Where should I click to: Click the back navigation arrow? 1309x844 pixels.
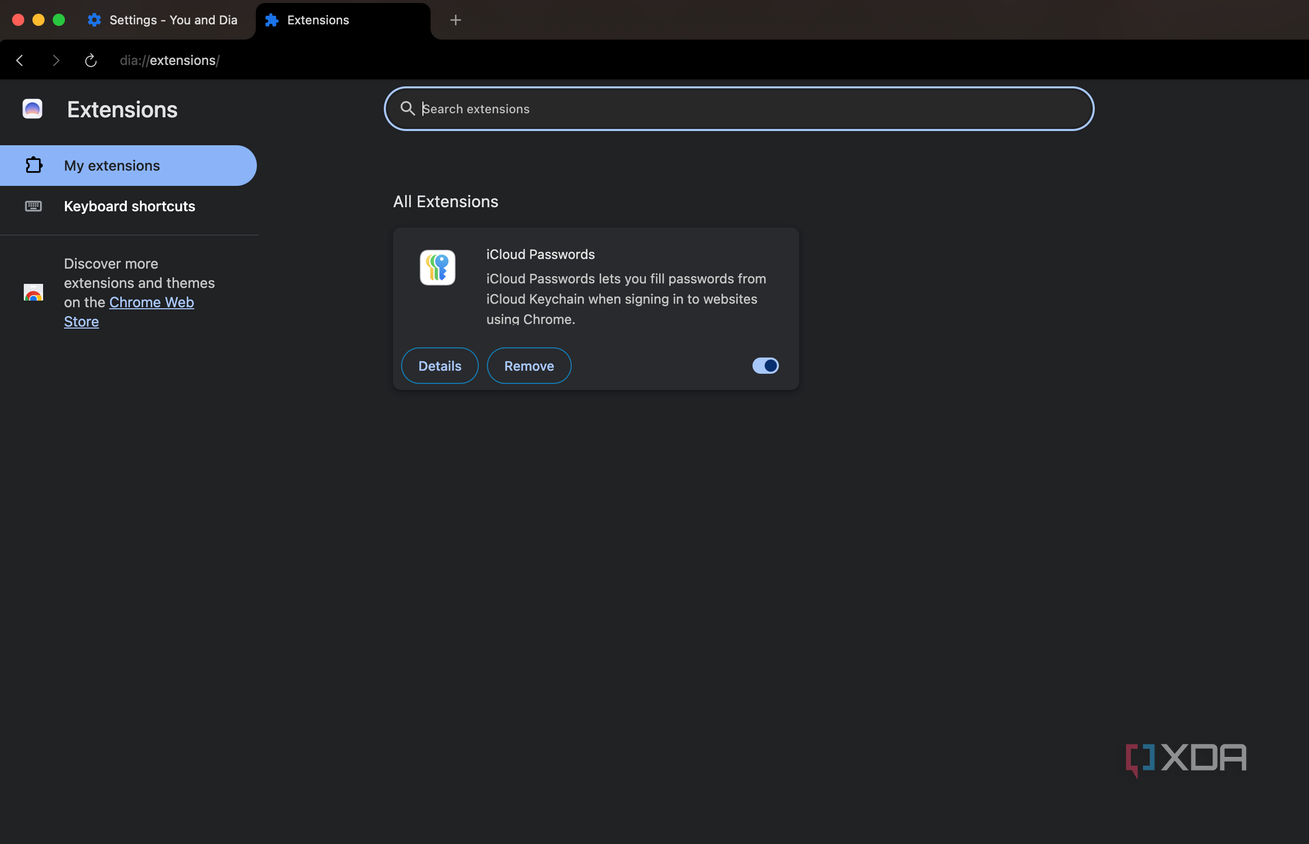(20, 60)
